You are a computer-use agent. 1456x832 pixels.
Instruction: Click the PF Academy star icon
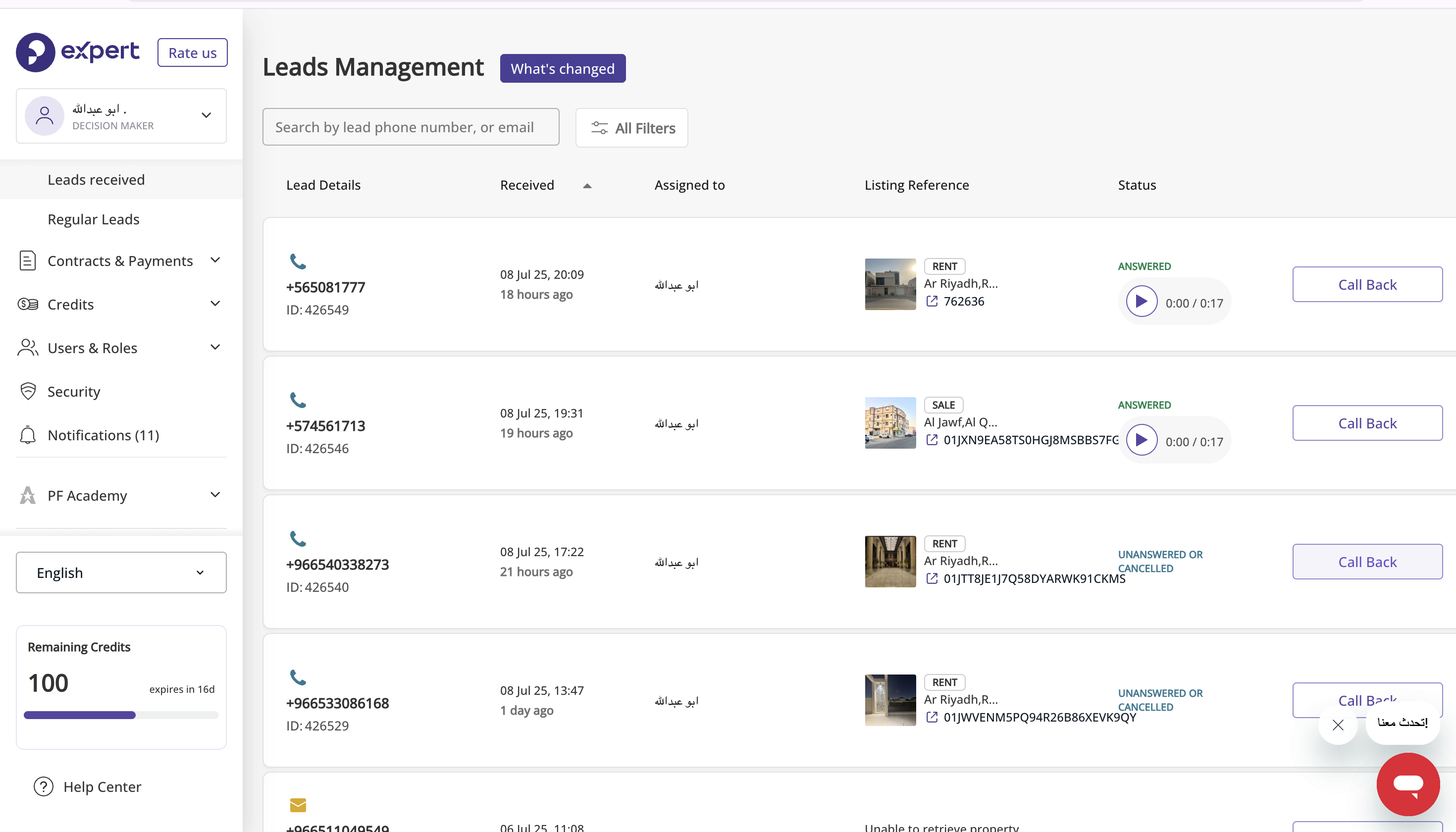[x=27, y=495]
